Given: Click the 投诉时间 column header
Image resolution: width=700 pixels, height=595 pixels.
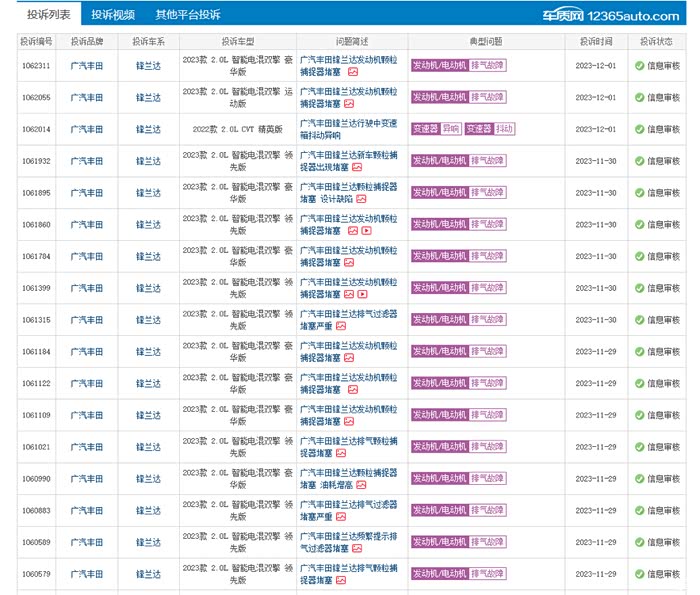Looking at the screenshot, I should click(x=596, y=42).
